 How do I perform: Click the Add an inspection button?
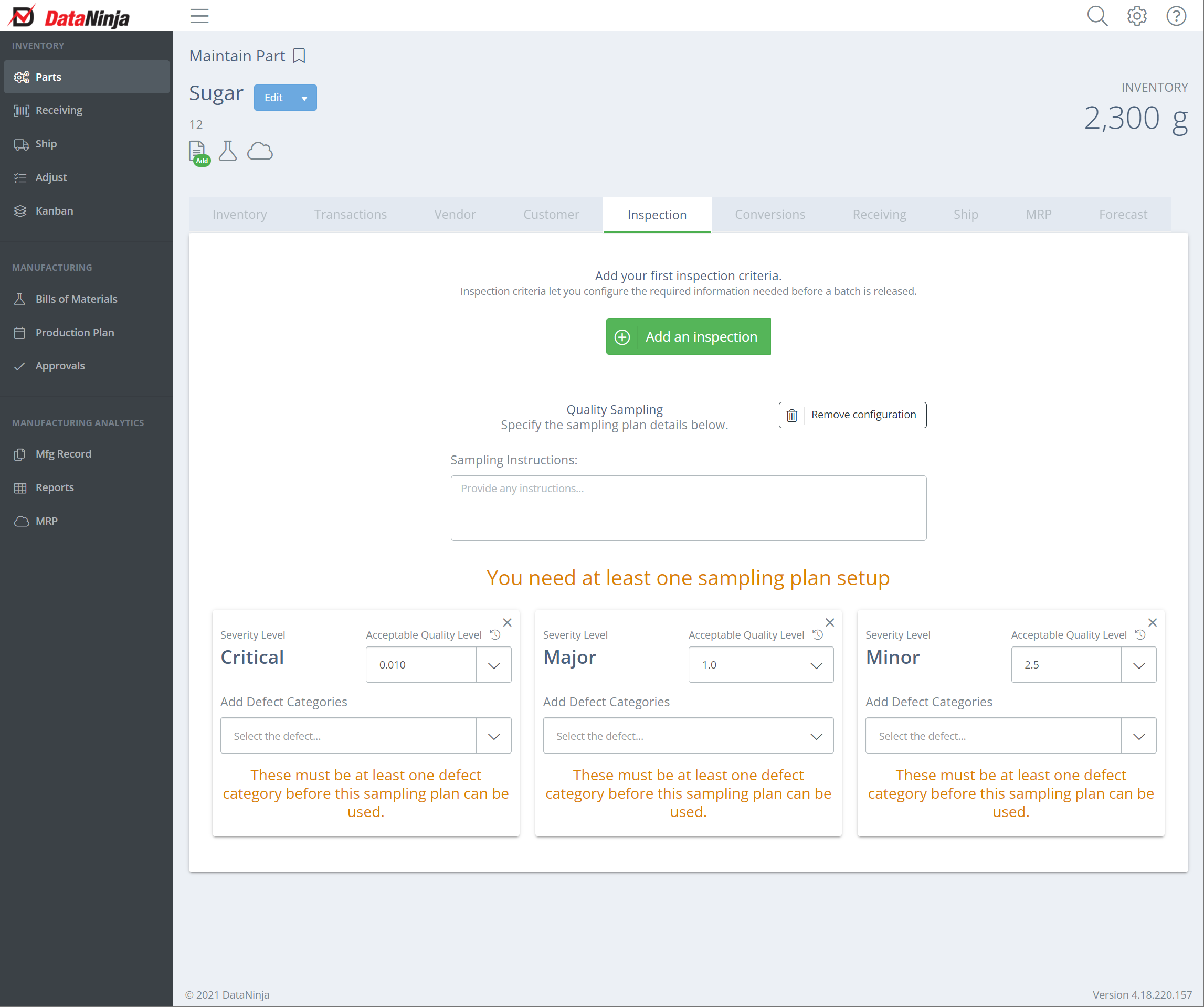coord(688,336)
